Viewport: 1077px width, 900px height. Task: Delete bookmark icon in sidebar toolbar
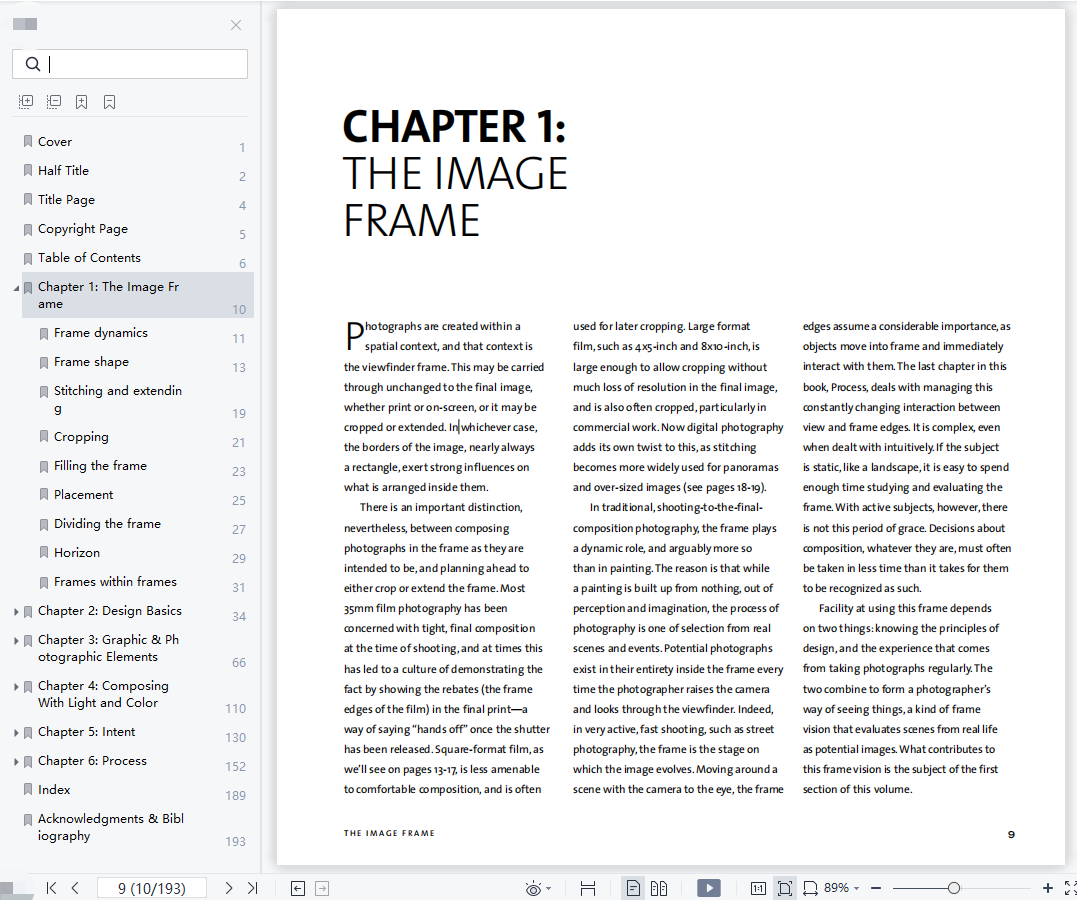click(x=109, y=102)
